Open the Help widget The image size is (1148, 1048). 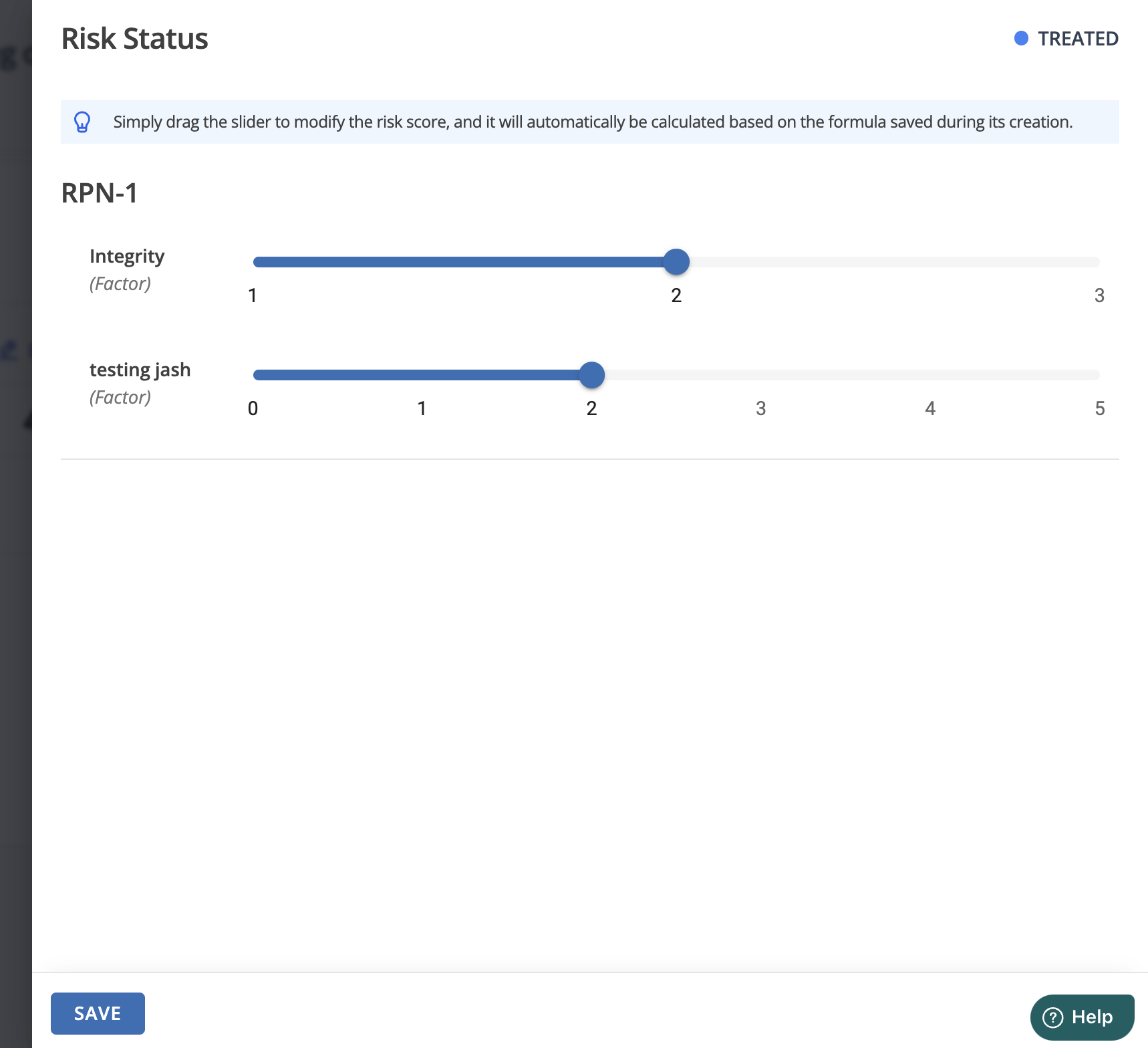coord(1082,1017)
